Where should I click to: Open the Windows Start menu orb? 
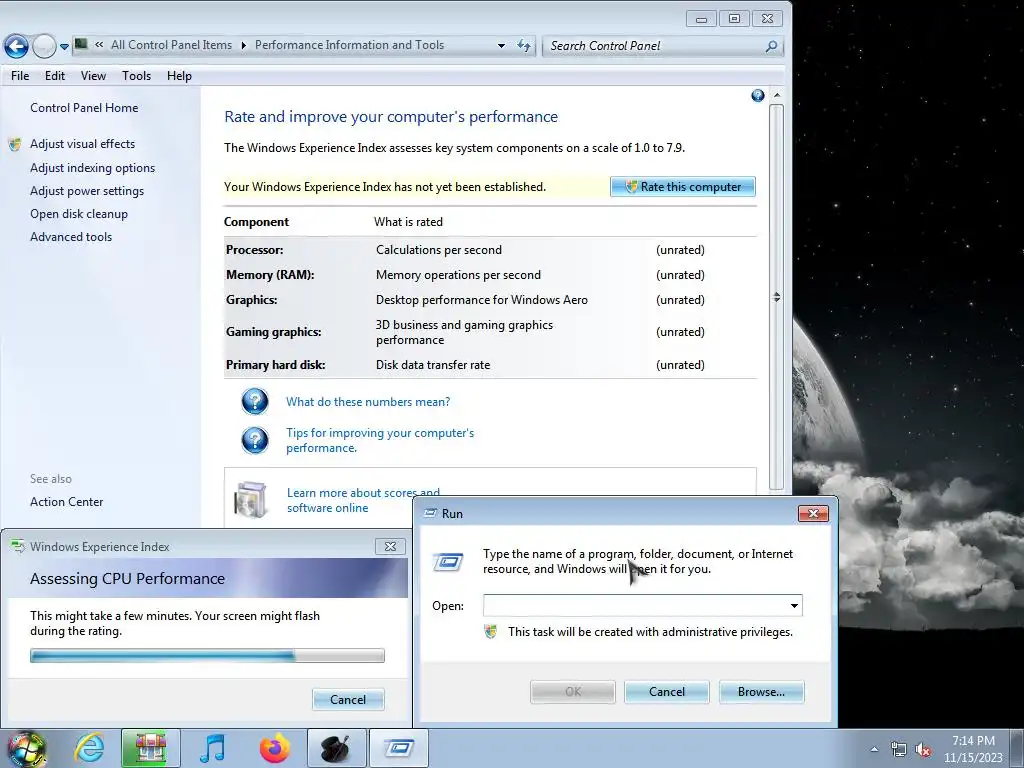point(25,749)
